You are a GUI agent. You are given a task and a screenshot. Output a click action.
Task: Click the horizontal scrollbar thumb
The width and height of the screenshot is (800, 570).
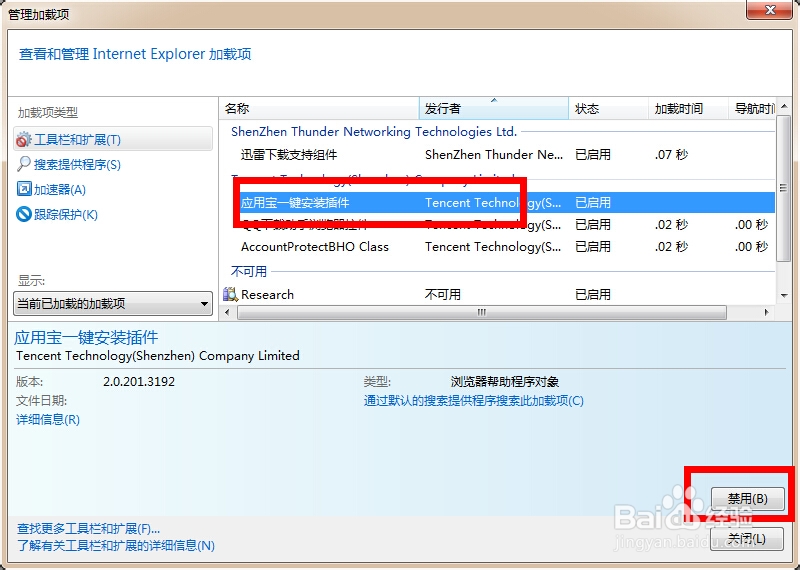click(x=482, y=312)
